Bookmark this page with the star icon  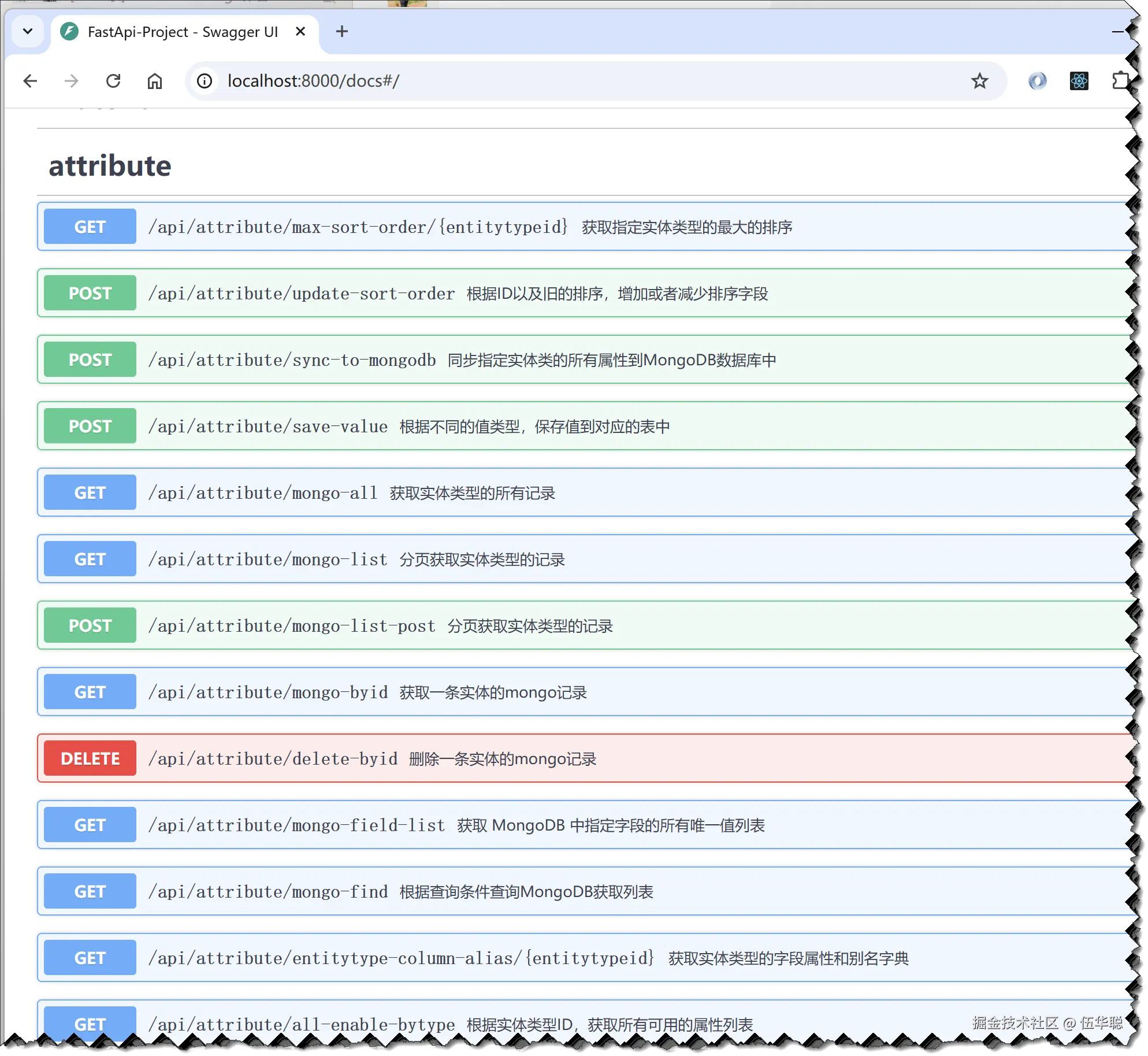[x=979, y=81]
